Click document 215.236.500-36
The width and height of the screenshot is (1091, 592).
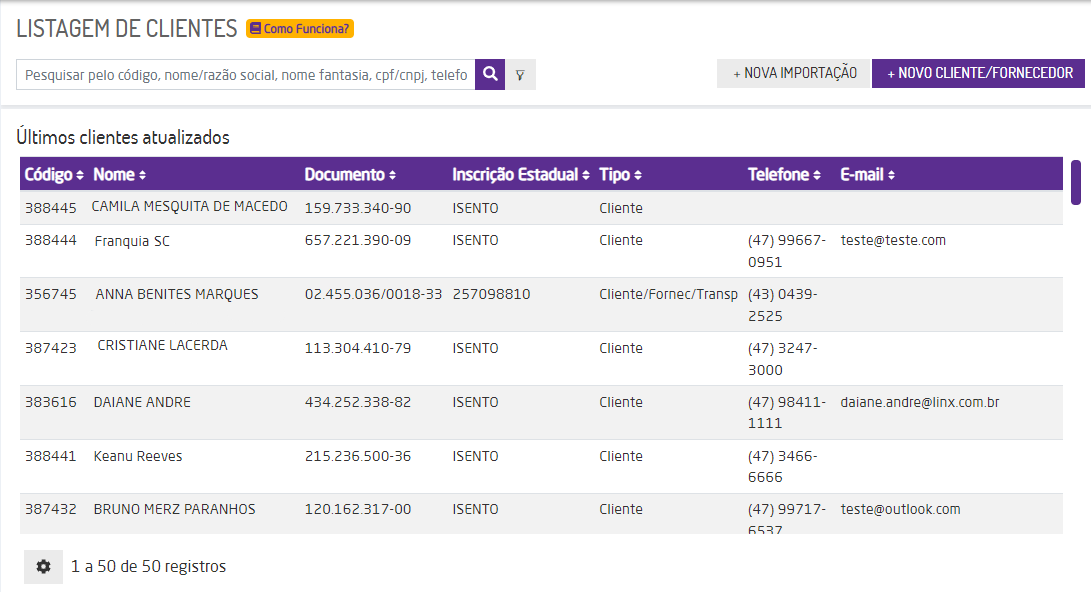(358, 456)
